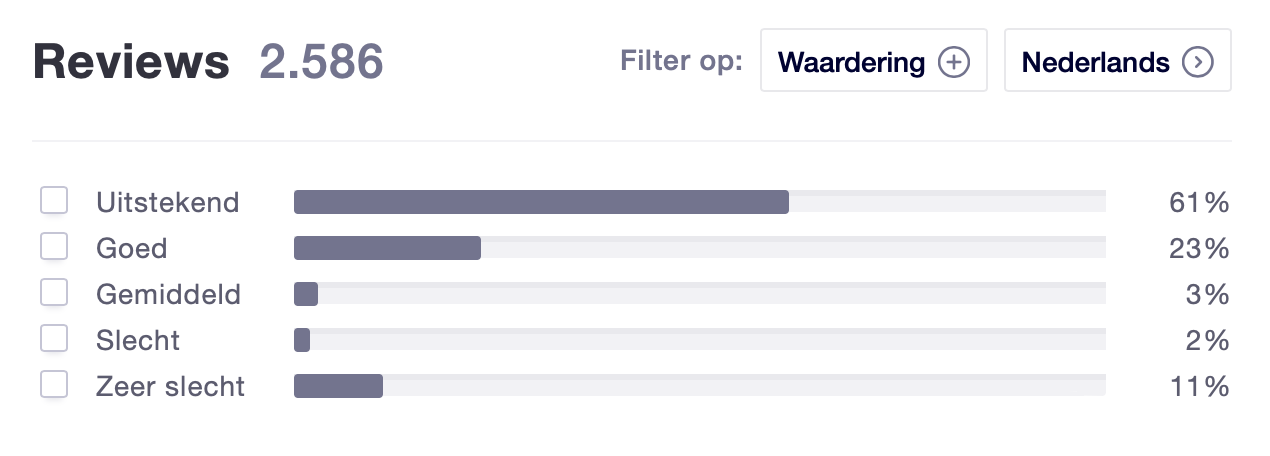The image size is (1270, 456).
Task: Toggle the Zeer slecht checkbox
Action: click(54, 385)
